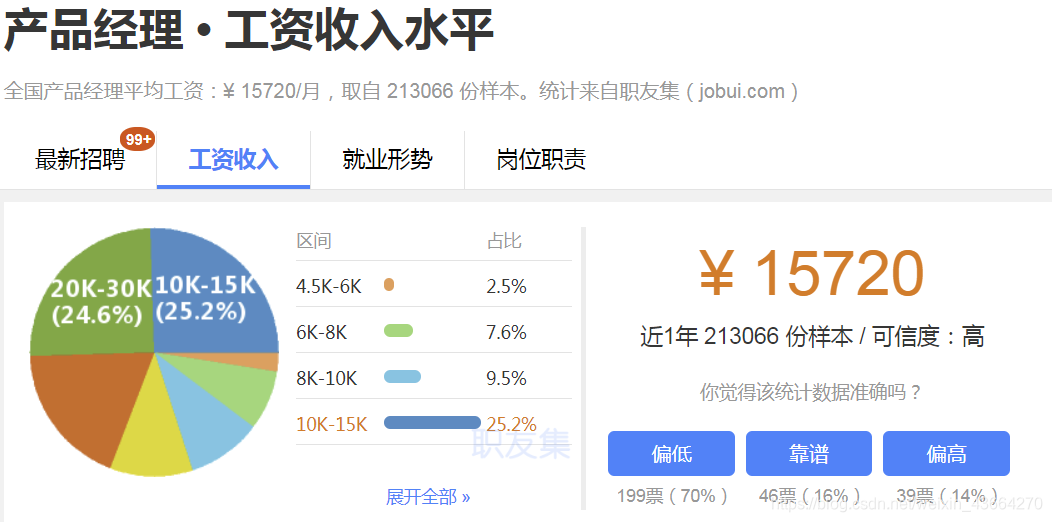This screenshot has width=1052, height=522.
Task: Select the 6K-8K range label
Action: (x=321, y=332)
